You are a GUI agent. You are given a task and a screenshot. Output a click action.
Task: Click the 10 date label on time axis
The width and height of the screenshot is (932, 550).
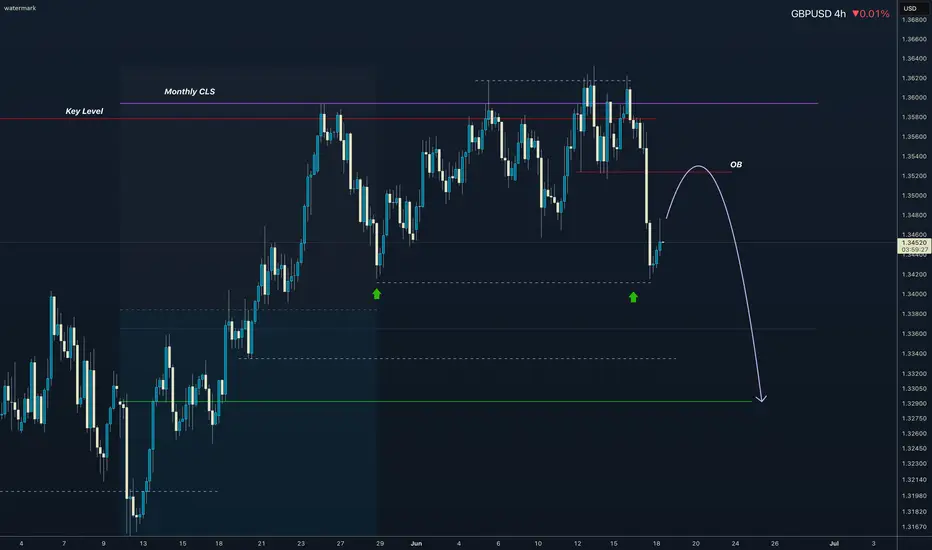coord(538,543)
